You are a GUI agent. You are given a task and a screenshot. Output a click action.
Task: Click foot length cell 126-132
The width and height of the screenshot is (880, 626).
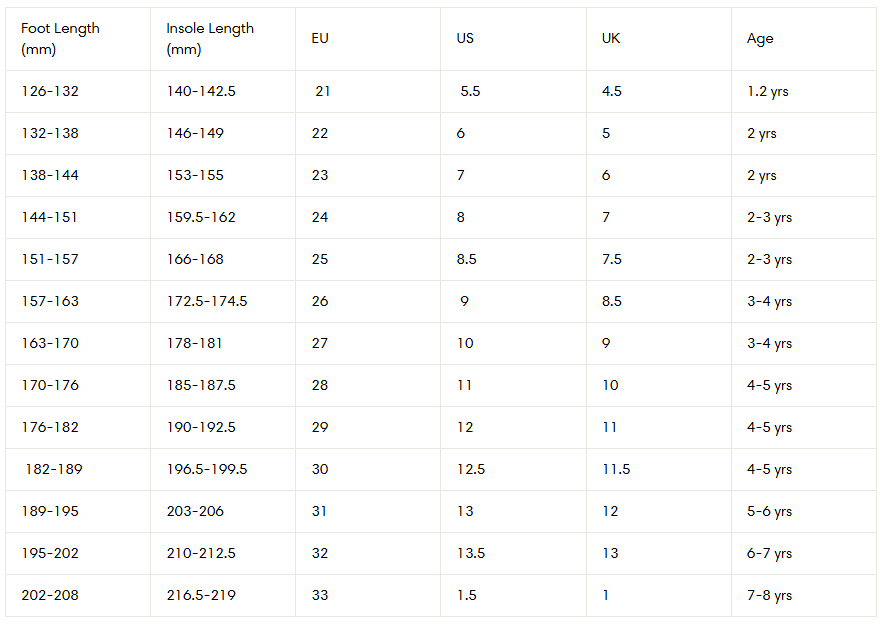[50, 91]
